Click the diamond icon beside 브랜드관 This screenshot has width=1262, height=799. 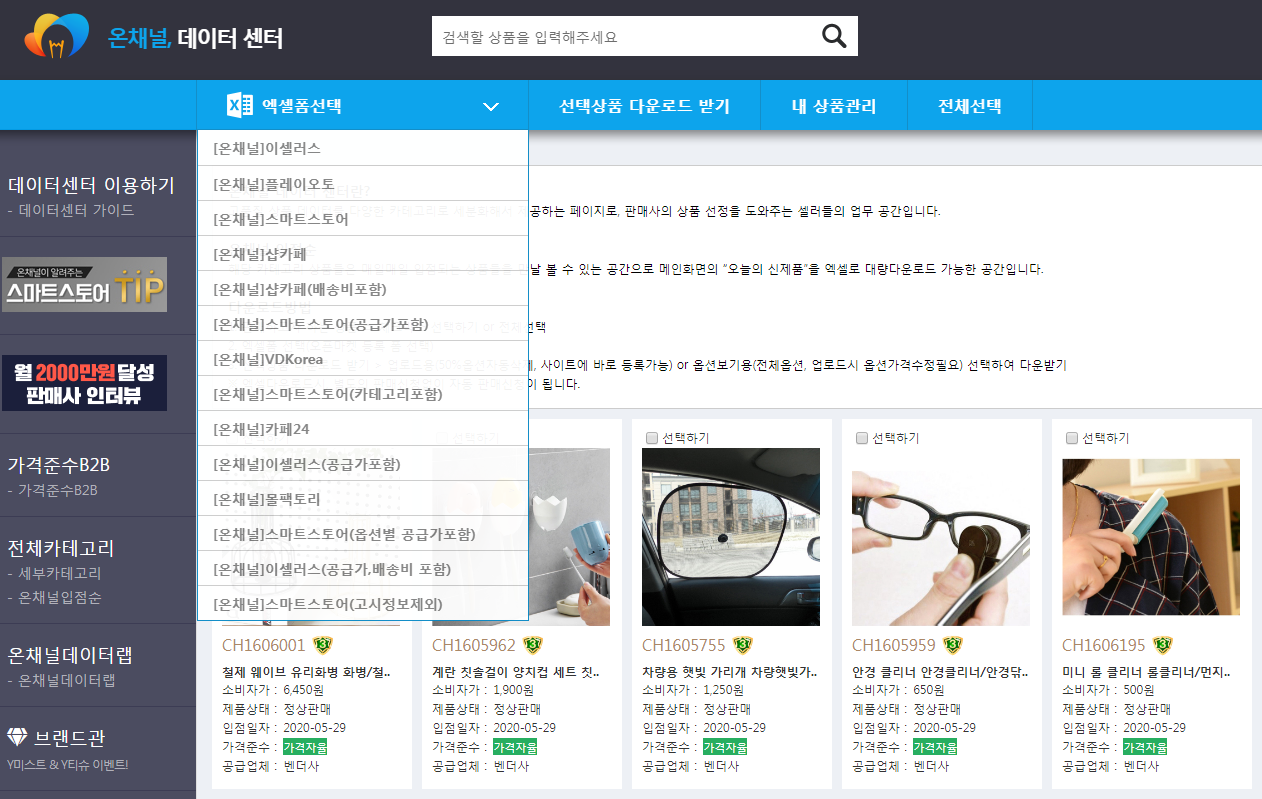tap(18, 737)
